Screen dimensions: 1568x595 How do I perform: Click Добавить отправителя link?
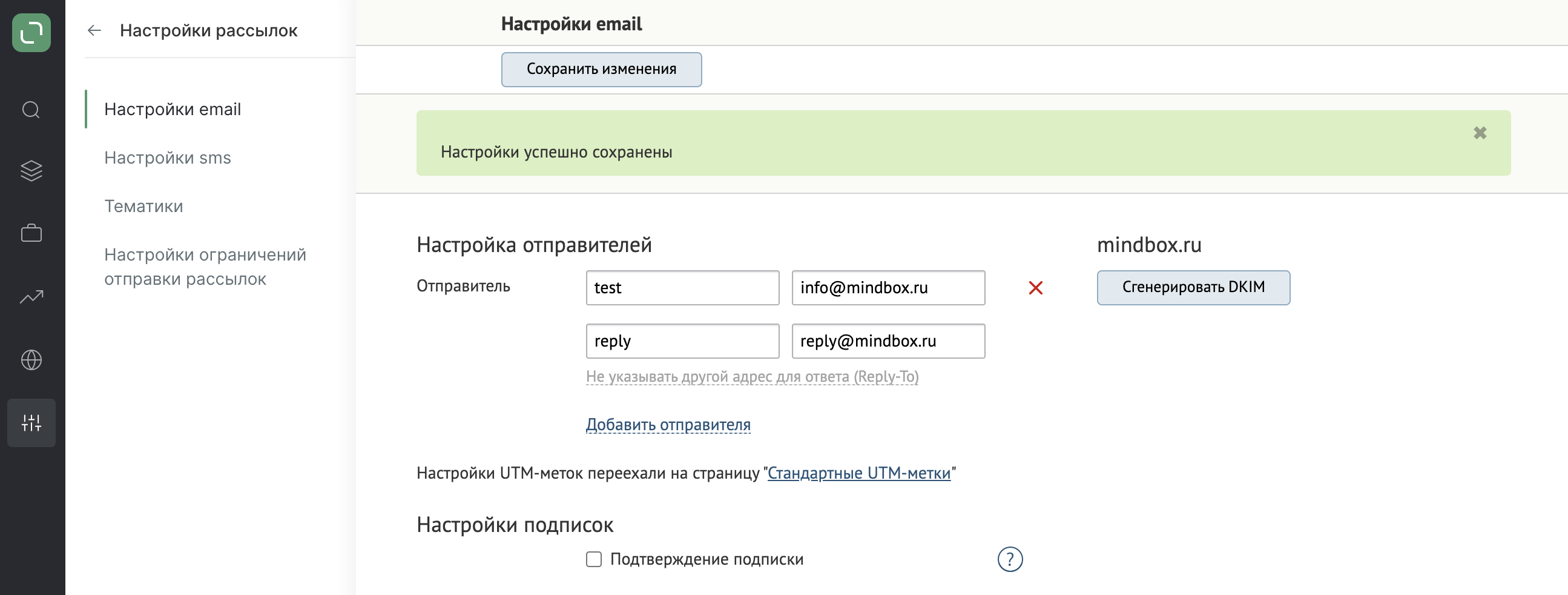(668, 425)
